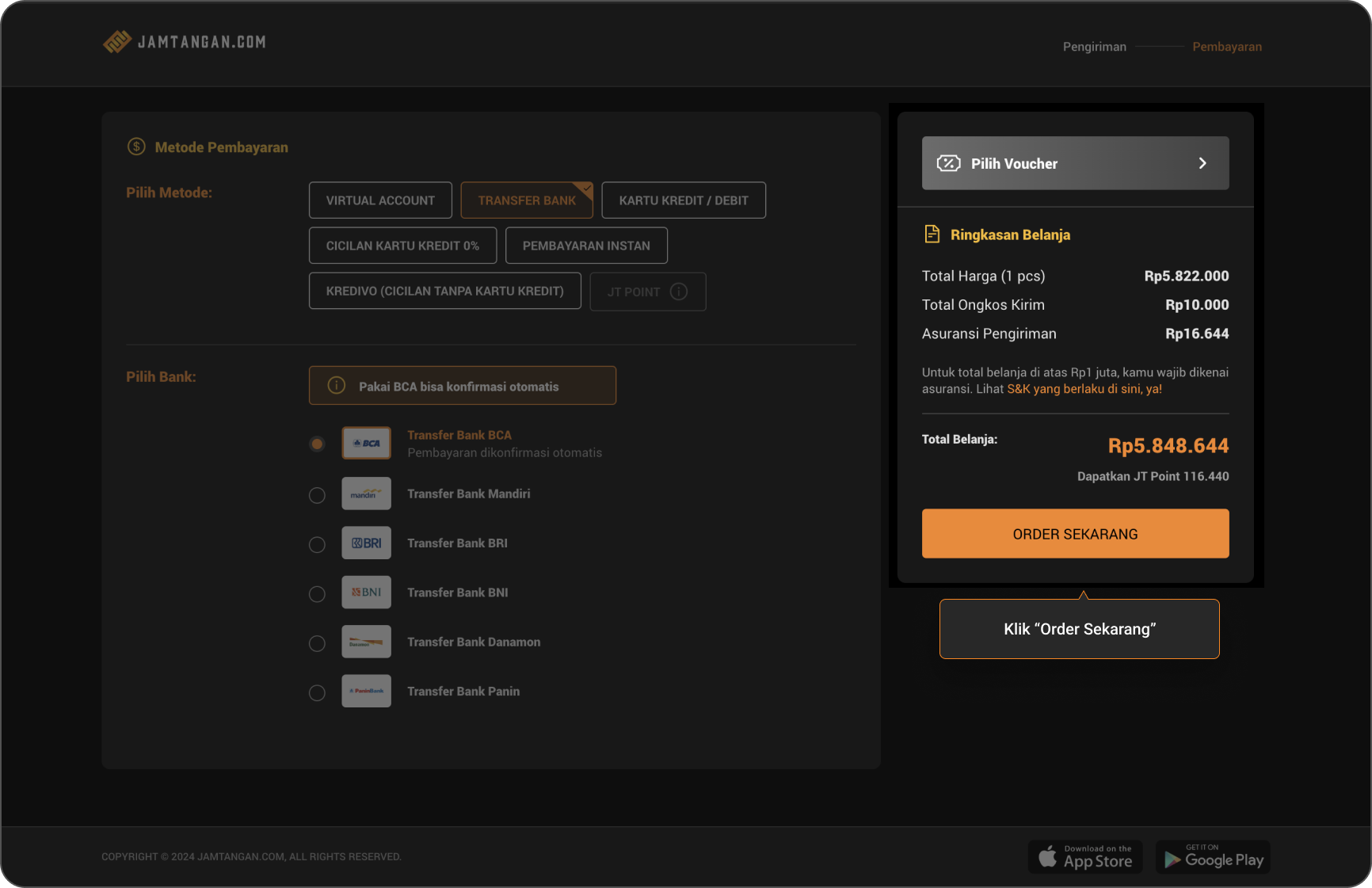This screenshot has height=888, width=1372.
Task: Select the Transfer Bank BNI radio button
Action: point(317,594)
